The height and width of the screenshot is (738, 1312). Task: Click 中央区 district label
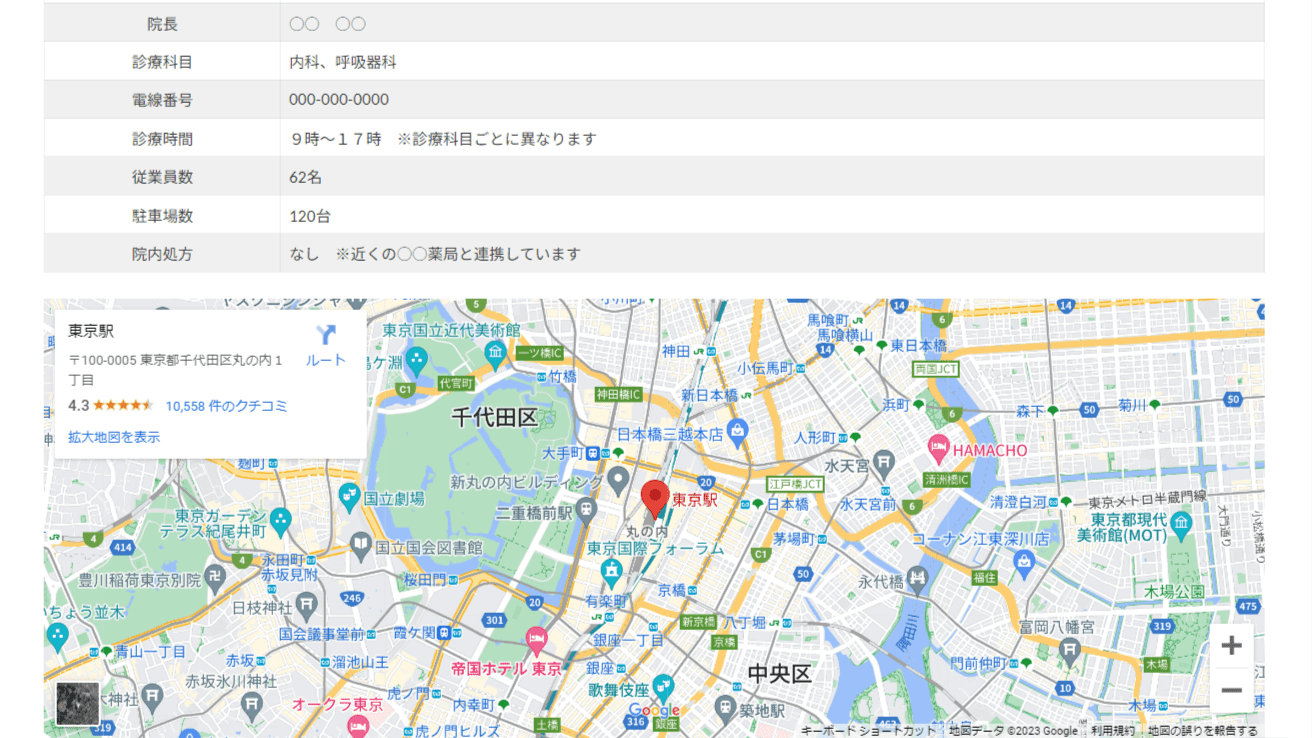pyautogui.click(x=780, y=674)
